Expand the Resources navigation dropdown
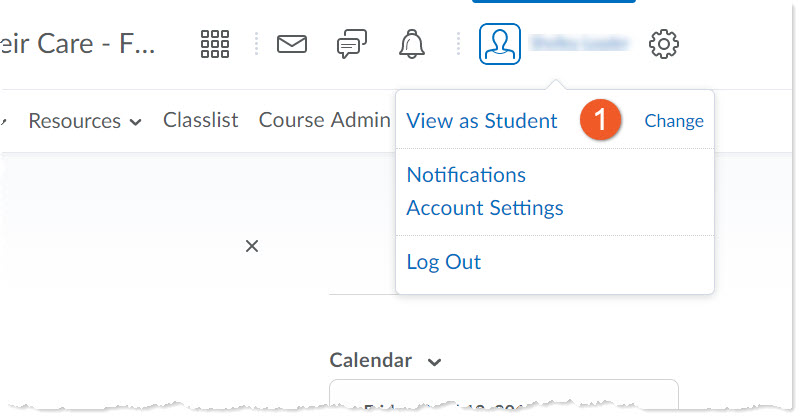800x417 pixels. 84,121
